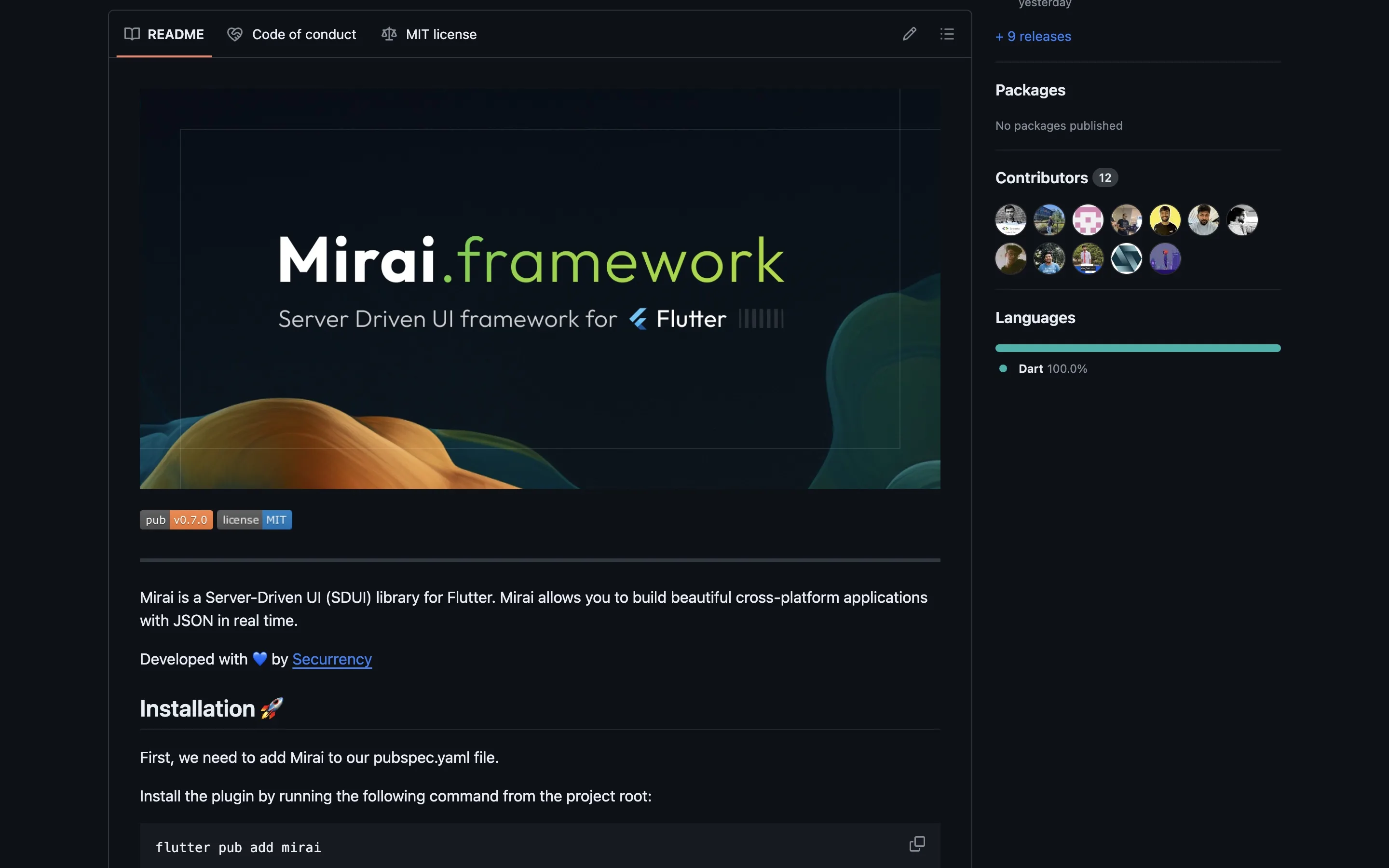Copy the flutter pub add mirai command
This screenshot has width=1389, height=868.
pyautogui.click(x=917, y=844)
